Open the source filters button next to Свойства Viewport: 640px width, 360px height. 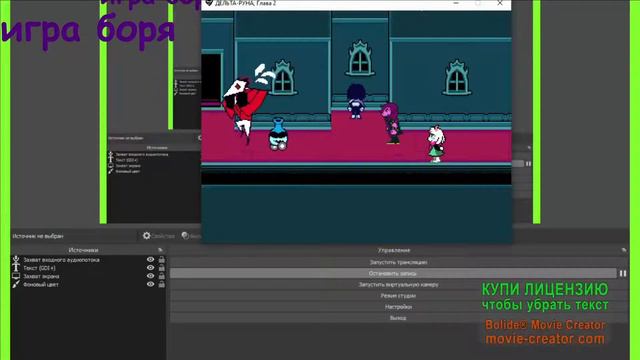191,236
